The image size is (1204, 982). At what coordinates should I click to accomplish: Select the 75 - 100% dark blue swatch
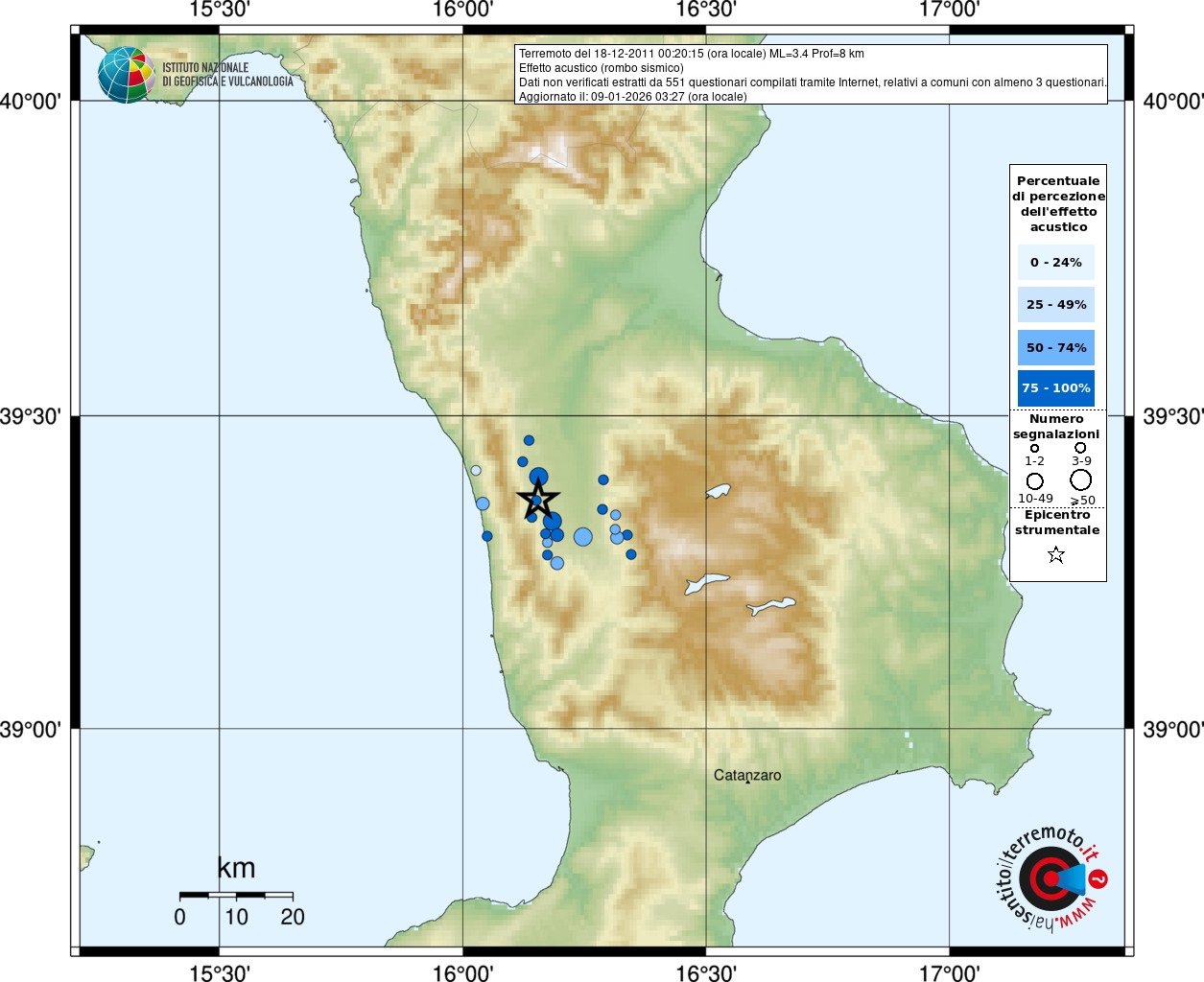point(1055,388)
